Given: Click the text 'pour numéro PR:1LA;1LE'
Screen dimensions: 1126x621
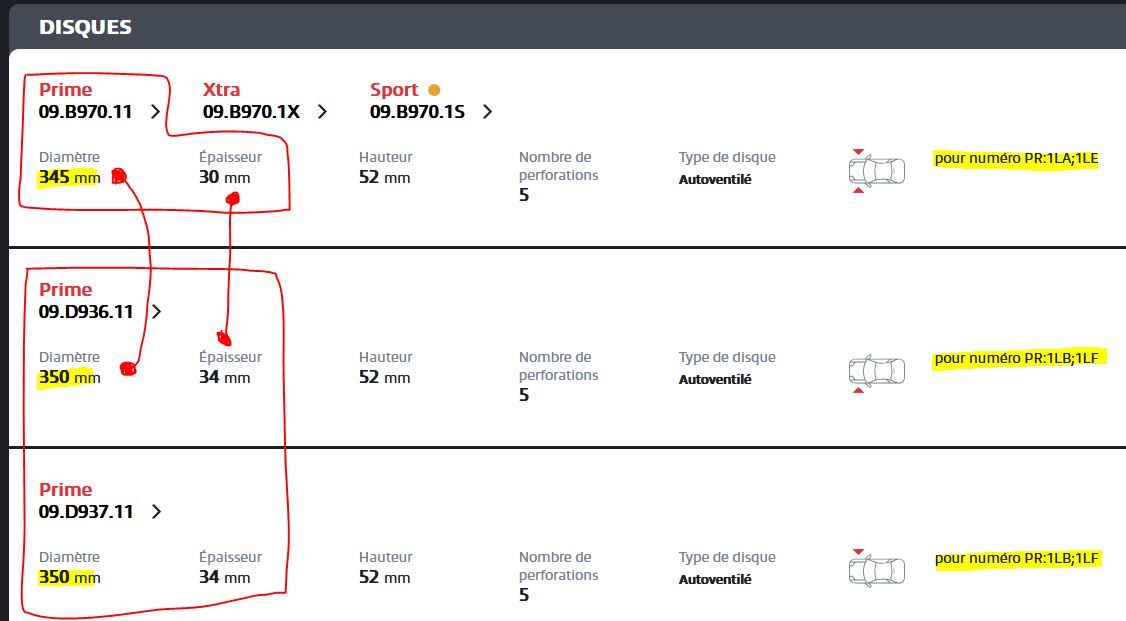Looking at the screenshot, I should pyautogui.click(x=1016, y=159).
